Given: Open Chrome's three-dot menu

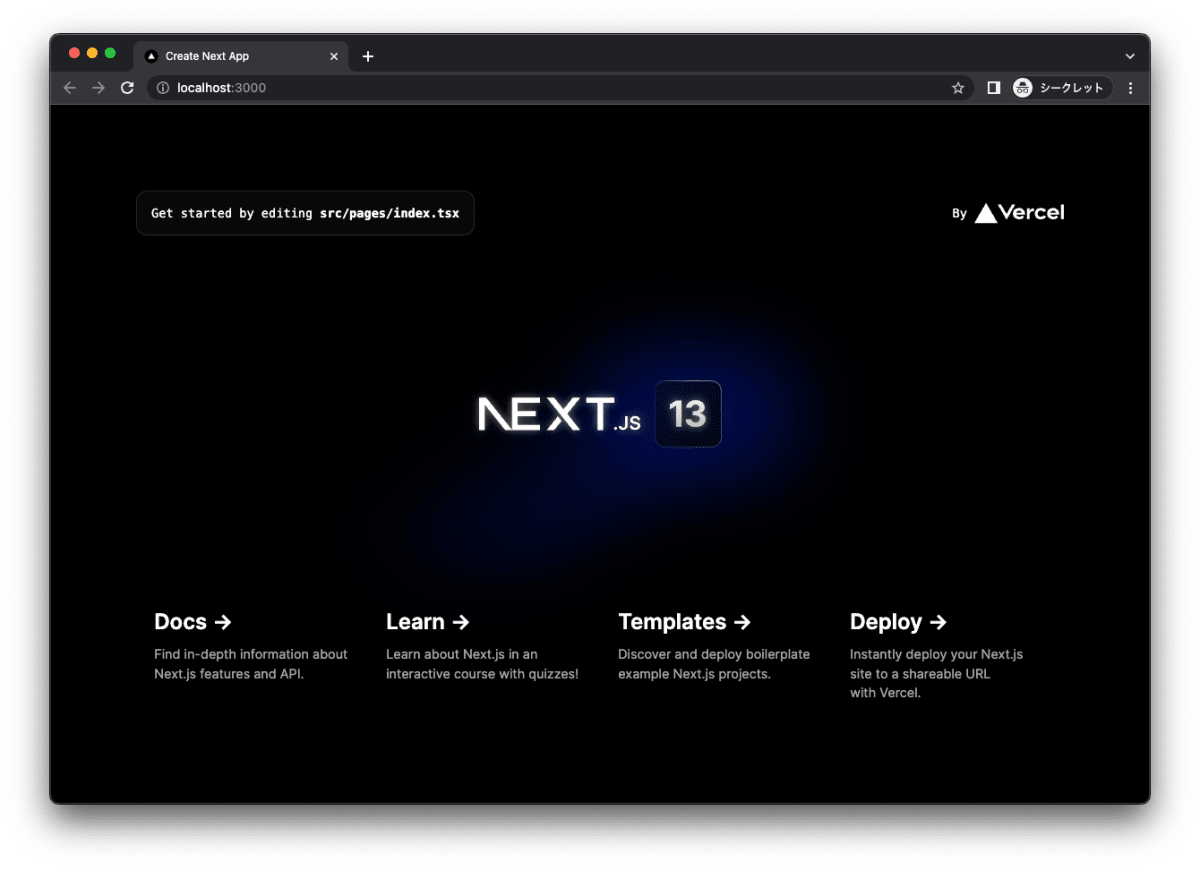Looking at the screenshot, I should [x=1130, y=88].
